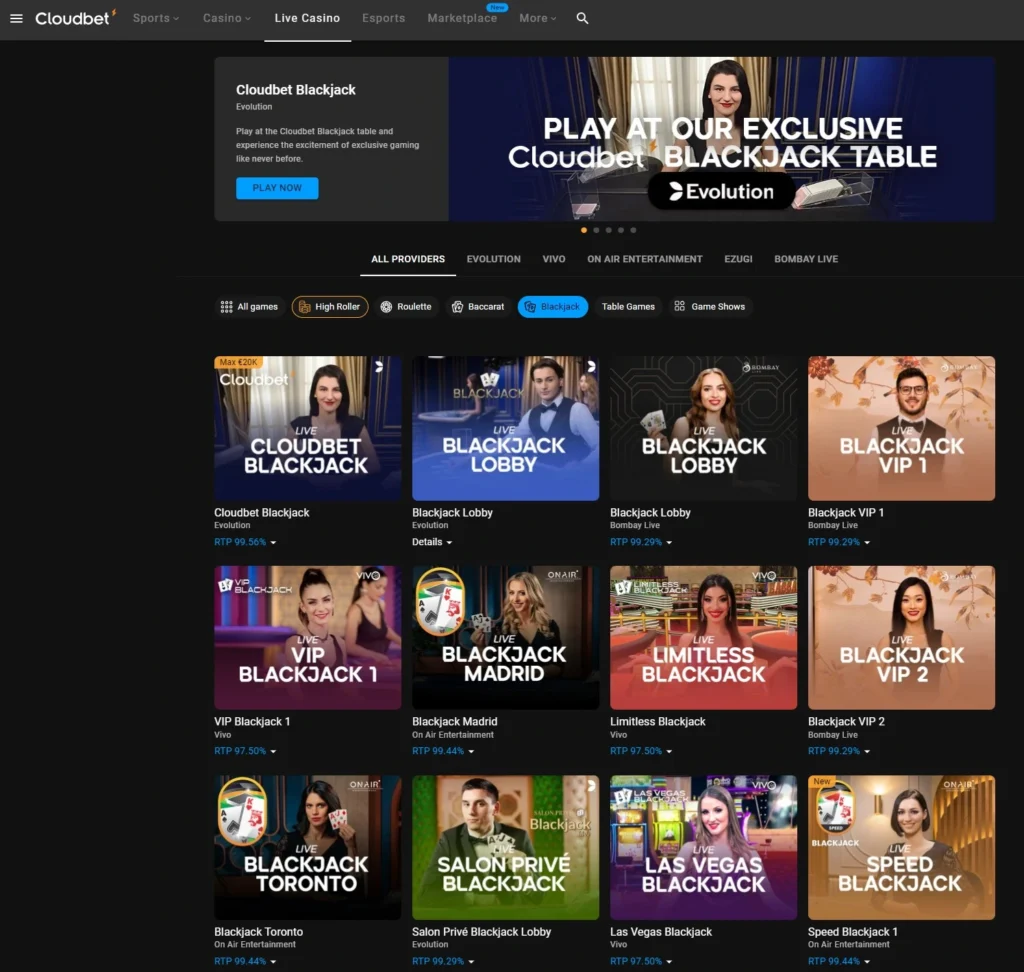Expand RTP under Limitless Blackjack
The image size is (1024, 972).
(x=641, y=751)
